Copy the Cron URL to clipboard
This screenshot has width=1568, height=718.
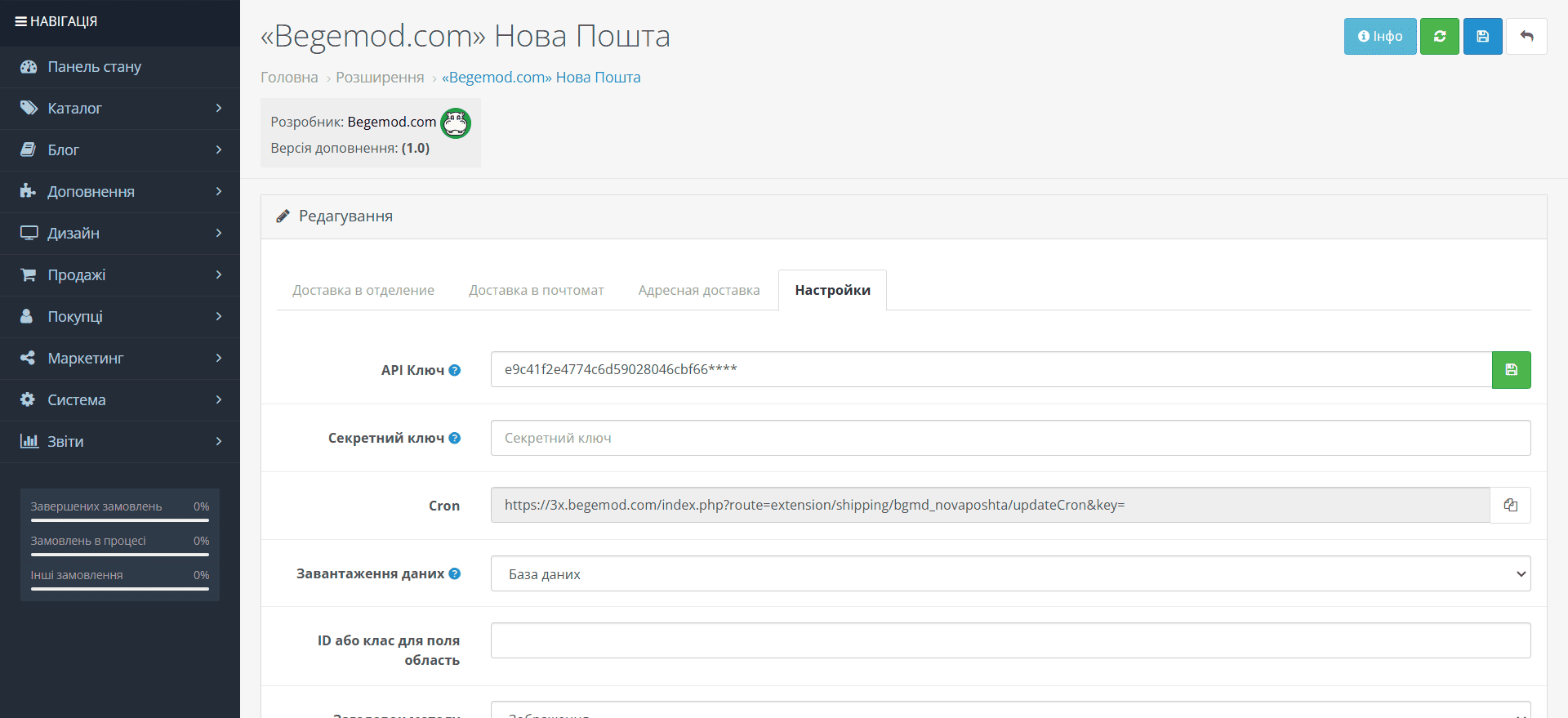(1511, 505)
